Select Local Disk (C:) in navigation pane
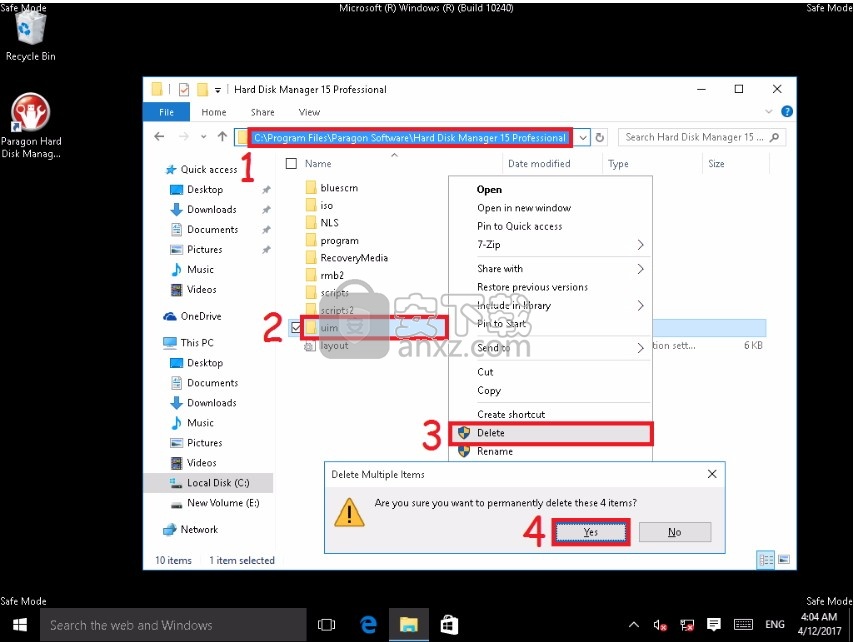Viewport: 854px width, 642px height. pos(209,482)
